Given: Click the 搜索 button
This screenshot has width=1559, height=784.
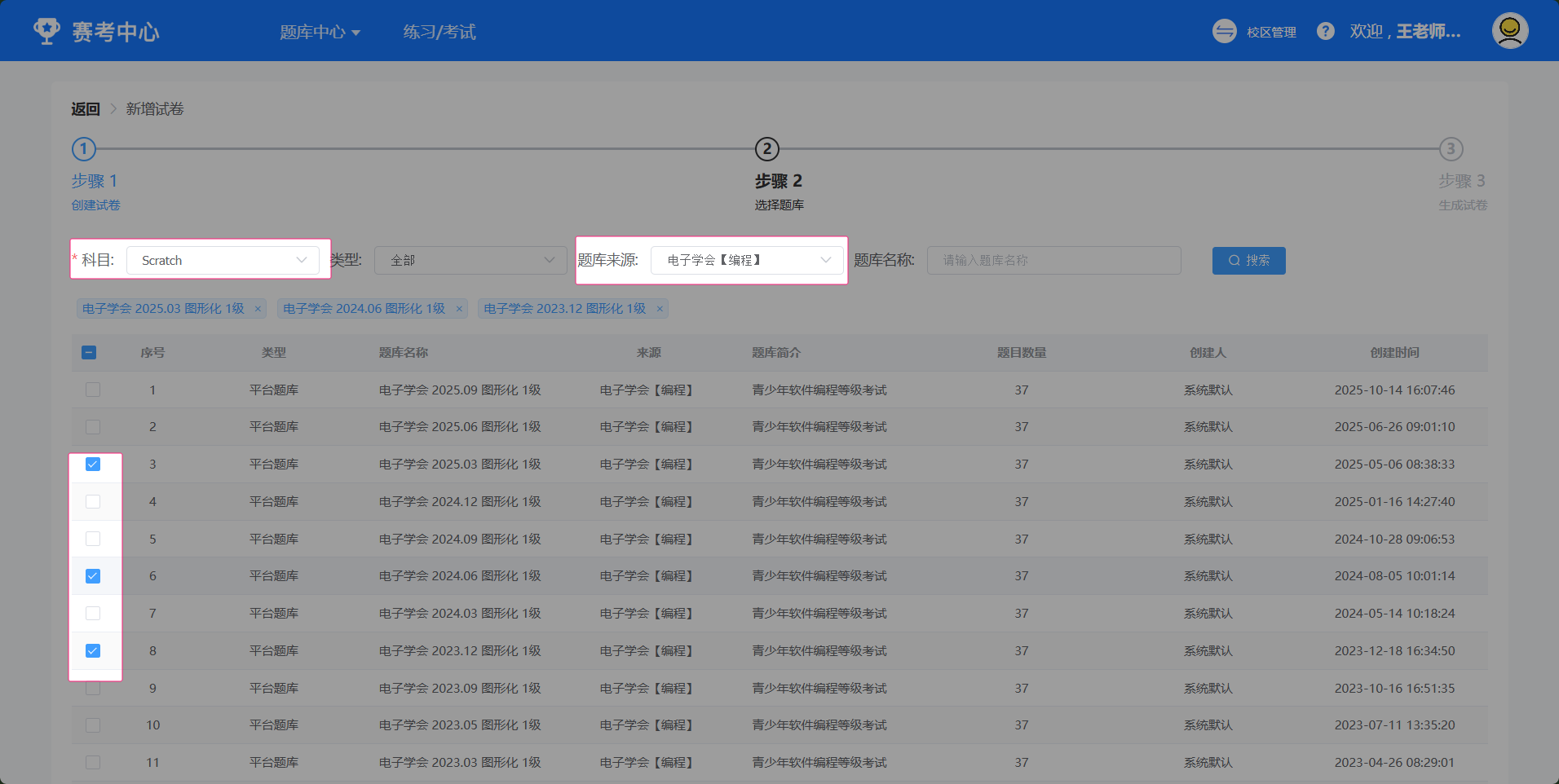Looking at the screenshot, I should 1248,261.
